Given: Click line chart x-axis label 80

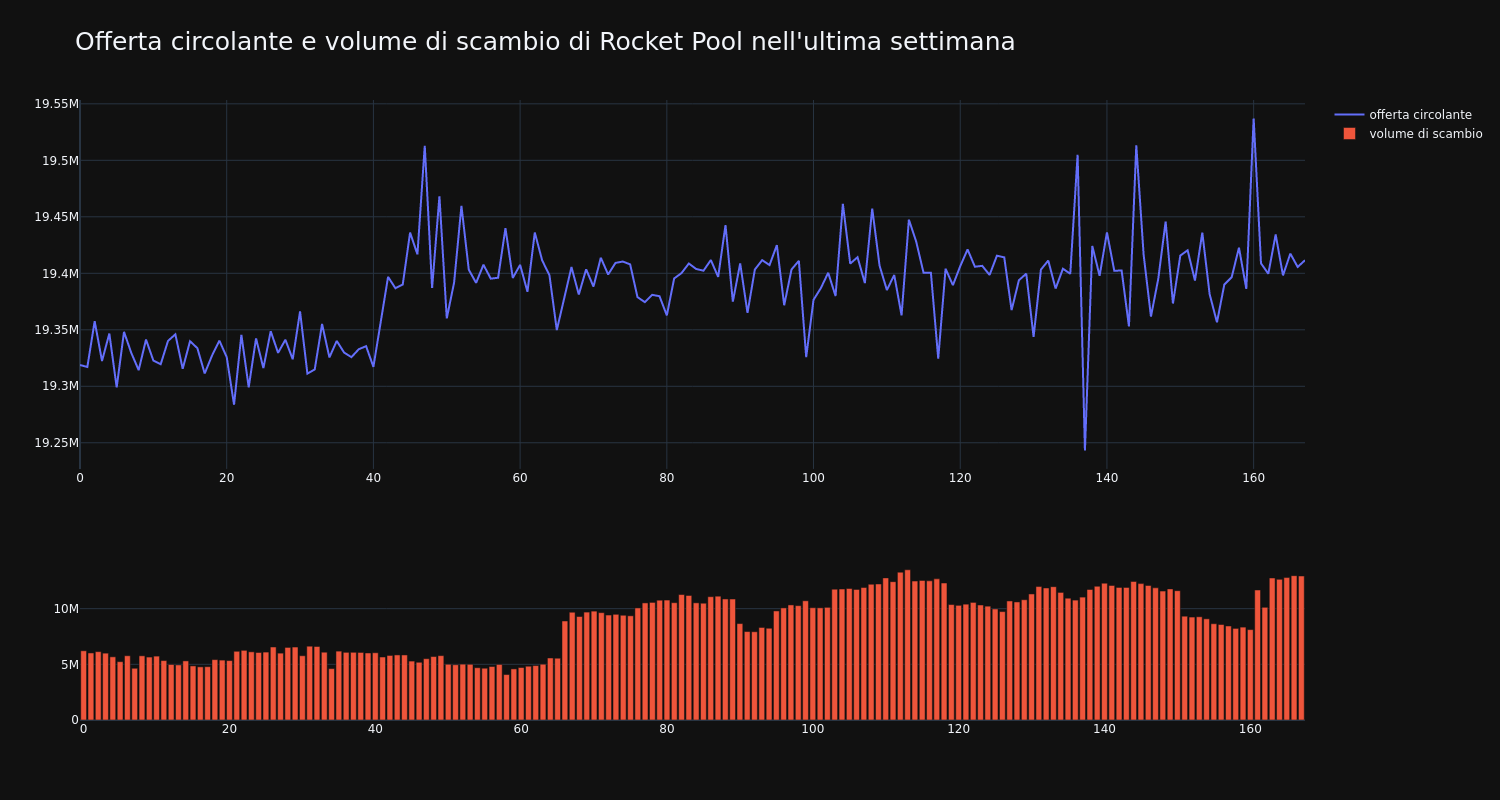Looking at the screenshot, I should (x=667, y=478).
